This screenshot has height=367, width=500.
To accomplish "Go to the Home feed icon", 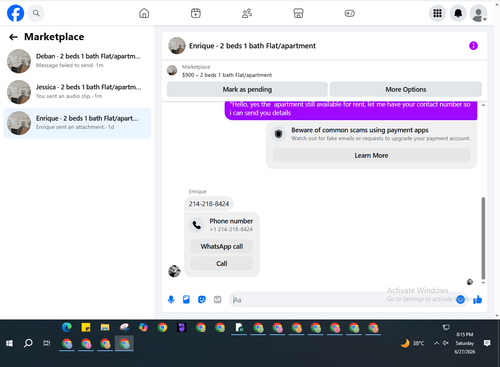I will (x=144, y=13).
